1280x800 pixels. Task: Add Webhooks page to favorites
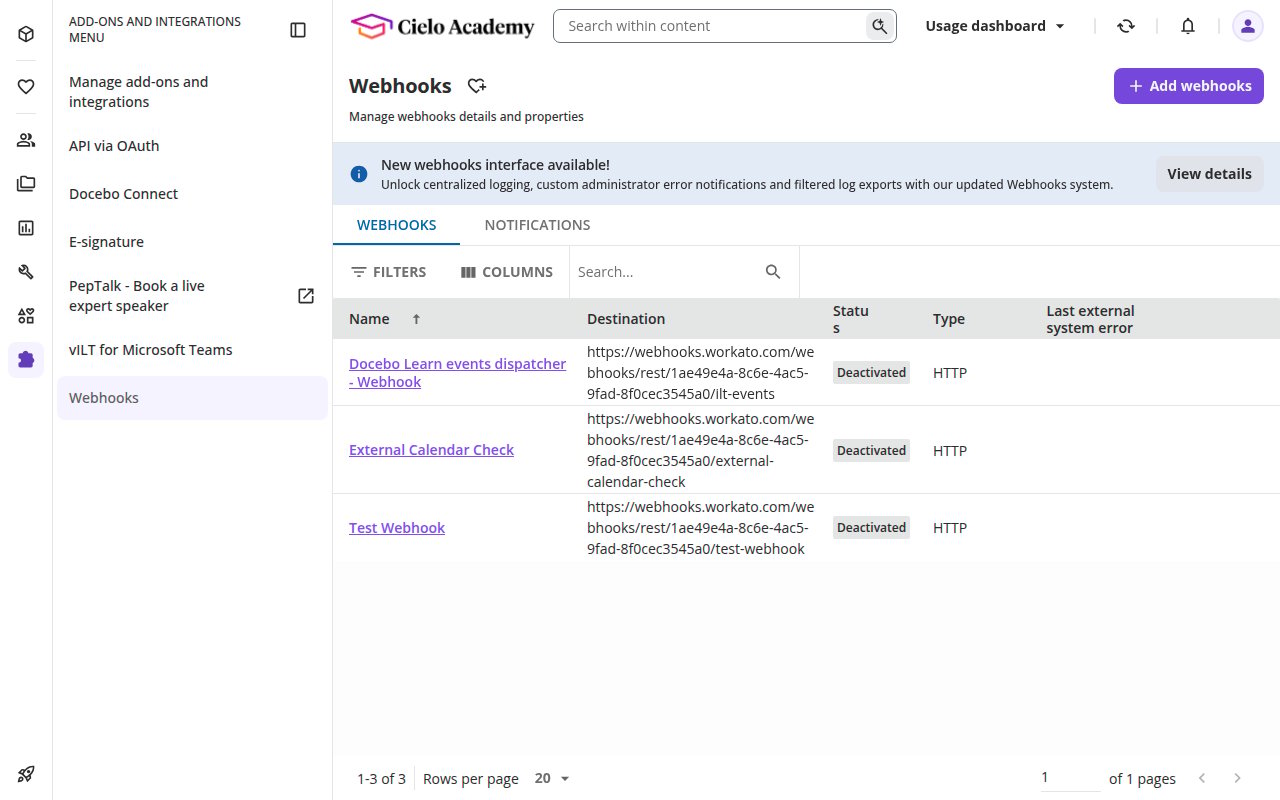(477, 86)
